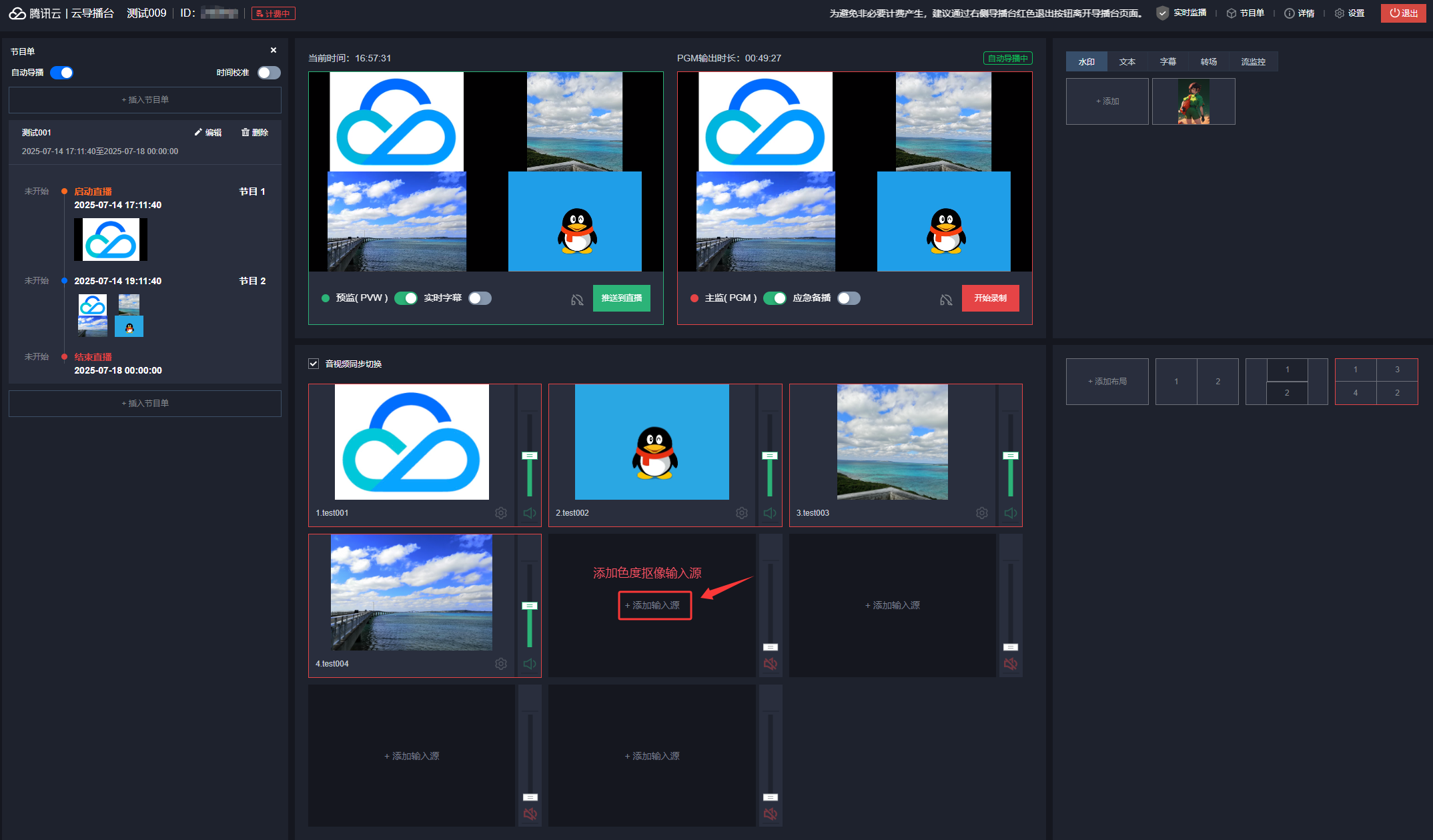
Task: Open settings gear for 3.test003 source
Action: point(982,513)
